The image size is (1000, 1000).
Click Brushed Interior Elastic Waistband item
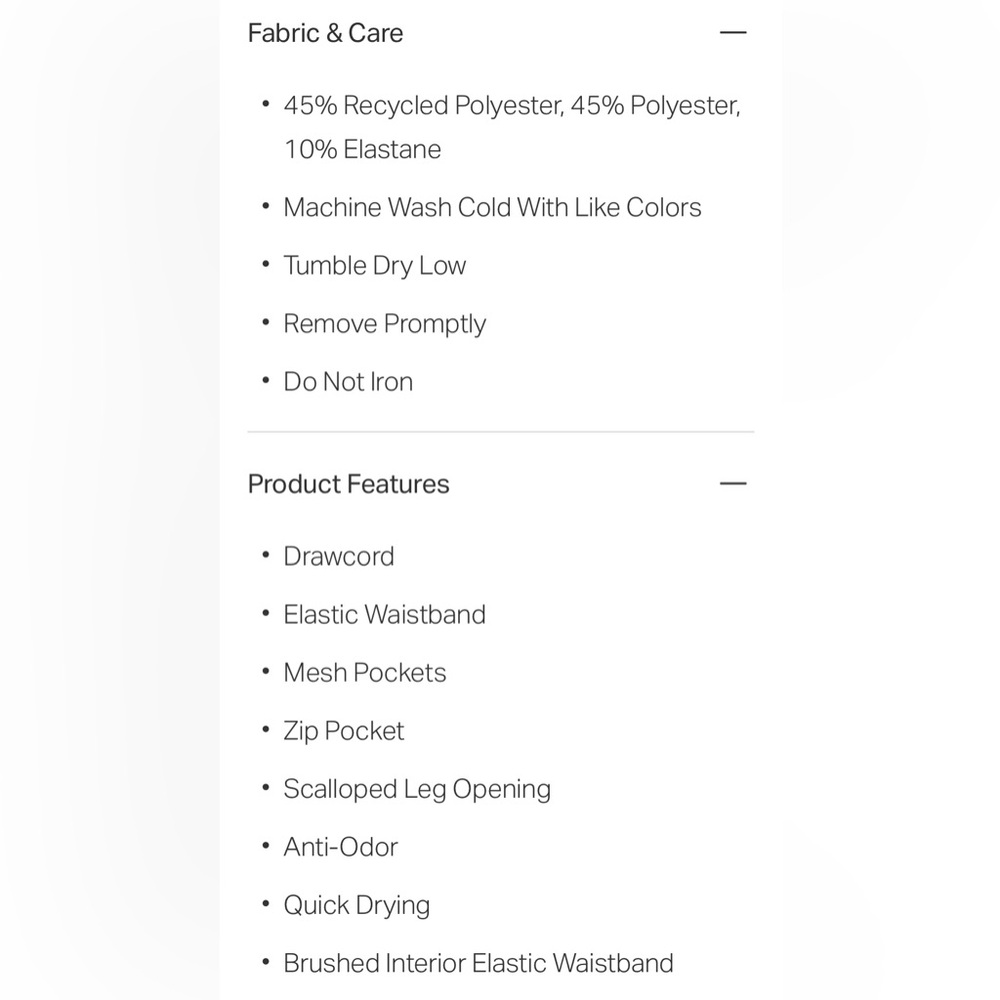(x=478, y=963)
